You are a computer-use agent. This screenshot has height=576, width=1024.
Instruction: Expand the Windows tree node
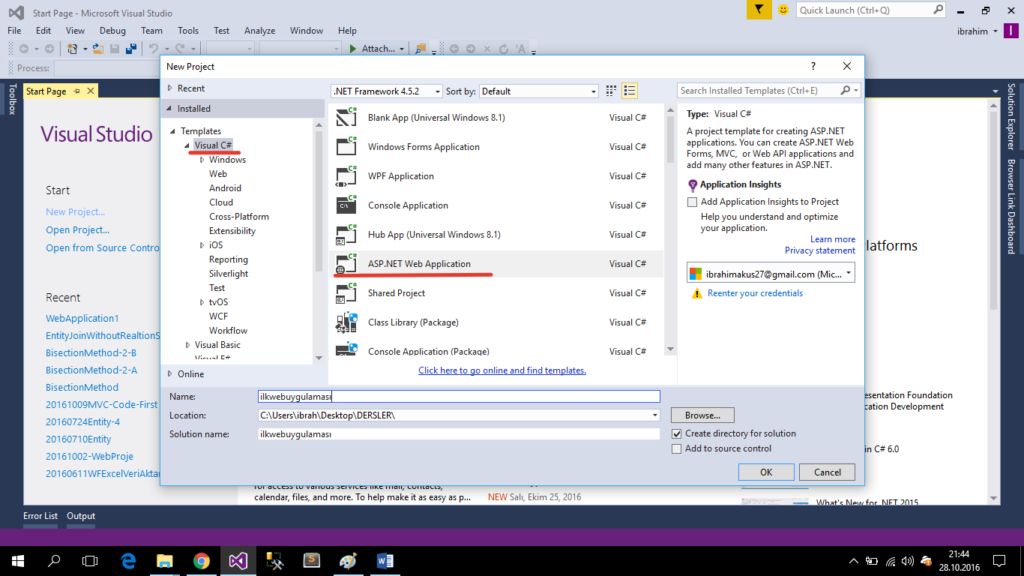(202, 160)
